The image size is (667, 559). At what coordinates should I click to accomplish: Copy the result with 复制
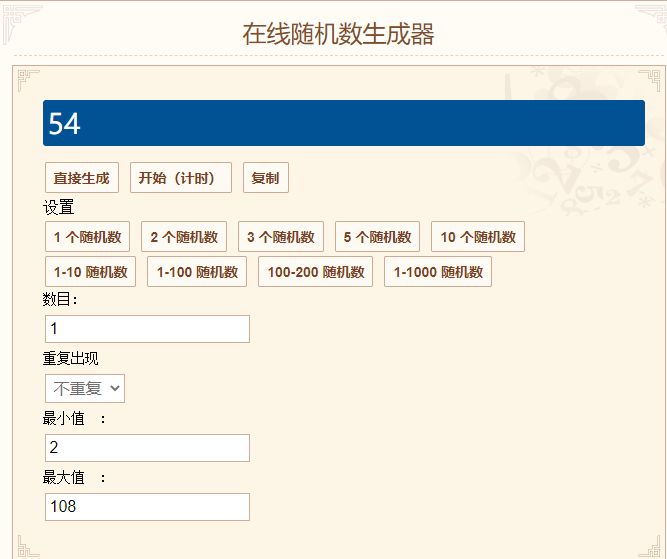click(266, 177)
